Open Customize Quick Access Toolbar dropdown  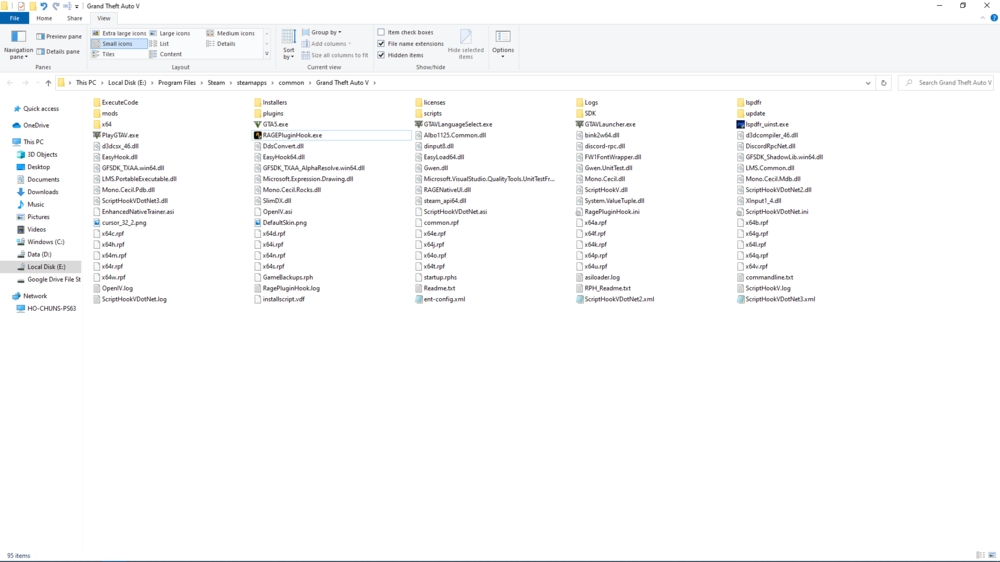coord(77,6)
